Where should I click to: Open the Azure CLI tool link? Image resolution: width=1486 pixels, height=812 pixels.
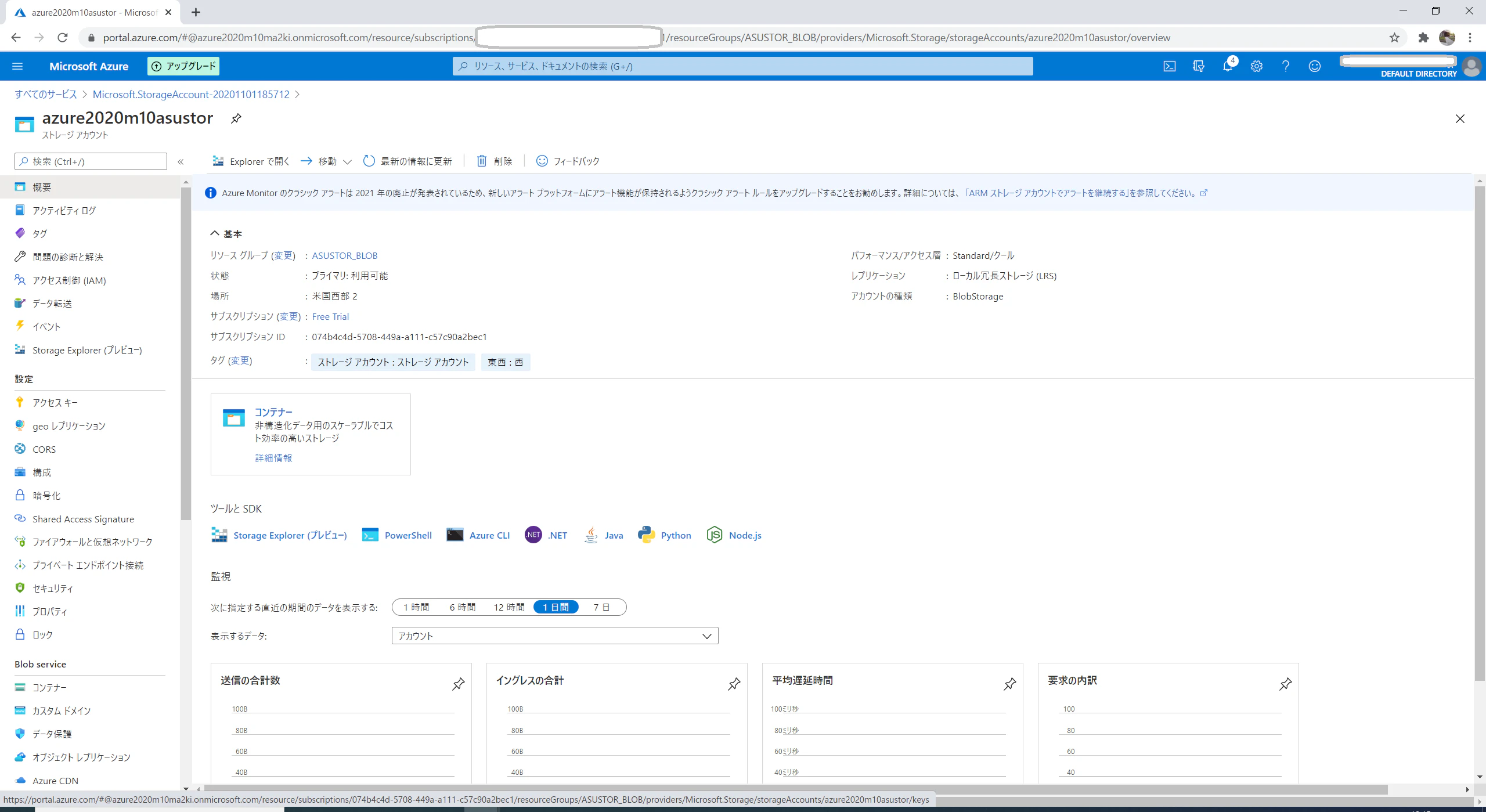[478, 535]
